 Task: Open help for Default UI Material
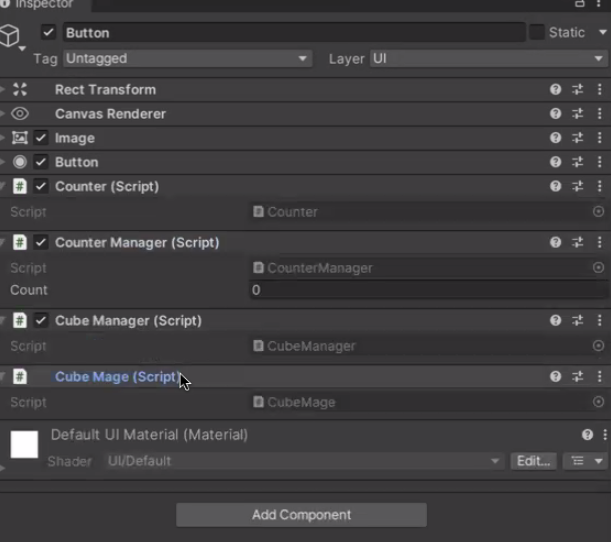(587, 434)
